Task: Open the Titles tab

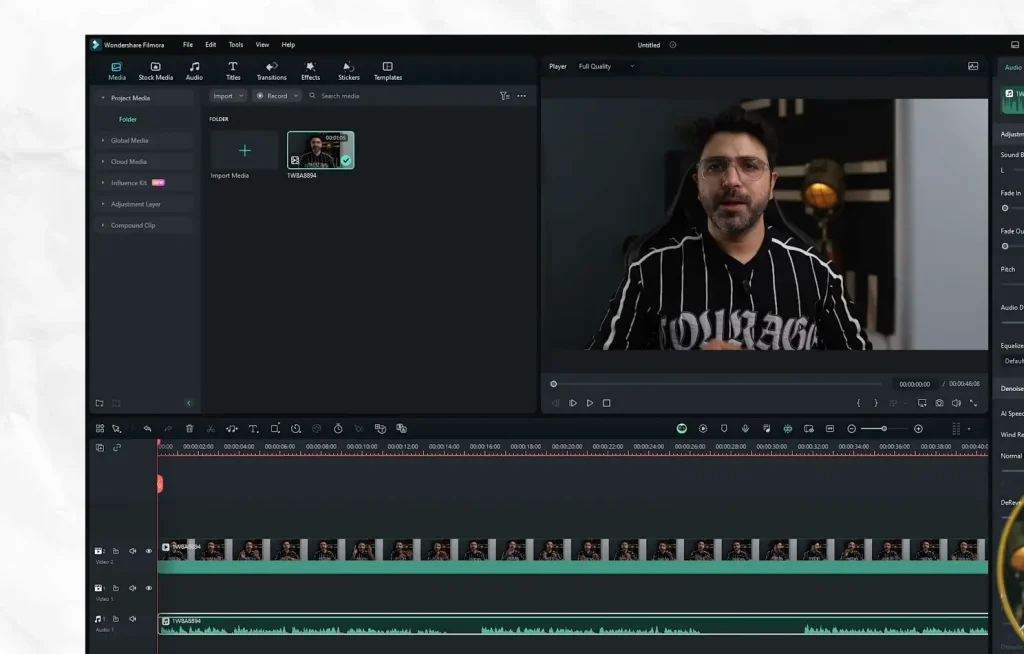Action: tap(233, 71)
